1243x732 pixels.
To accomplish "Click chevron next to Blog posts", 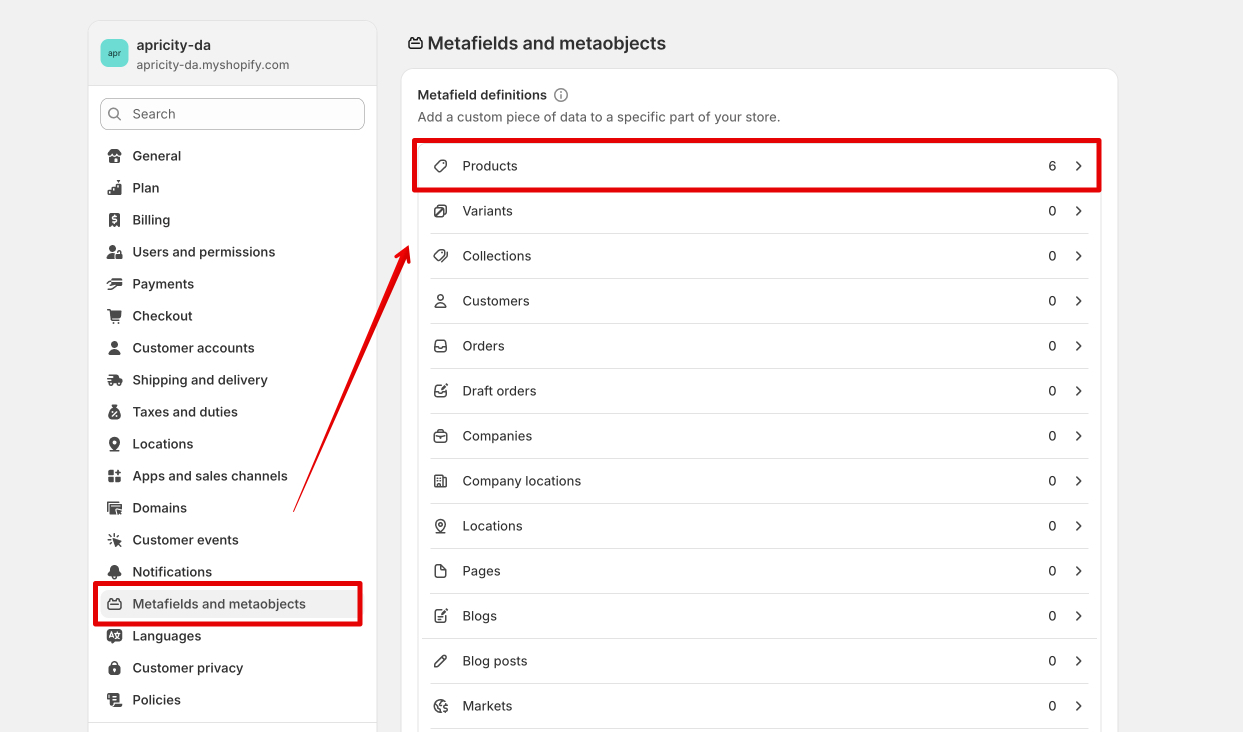I will point(1078,661).
